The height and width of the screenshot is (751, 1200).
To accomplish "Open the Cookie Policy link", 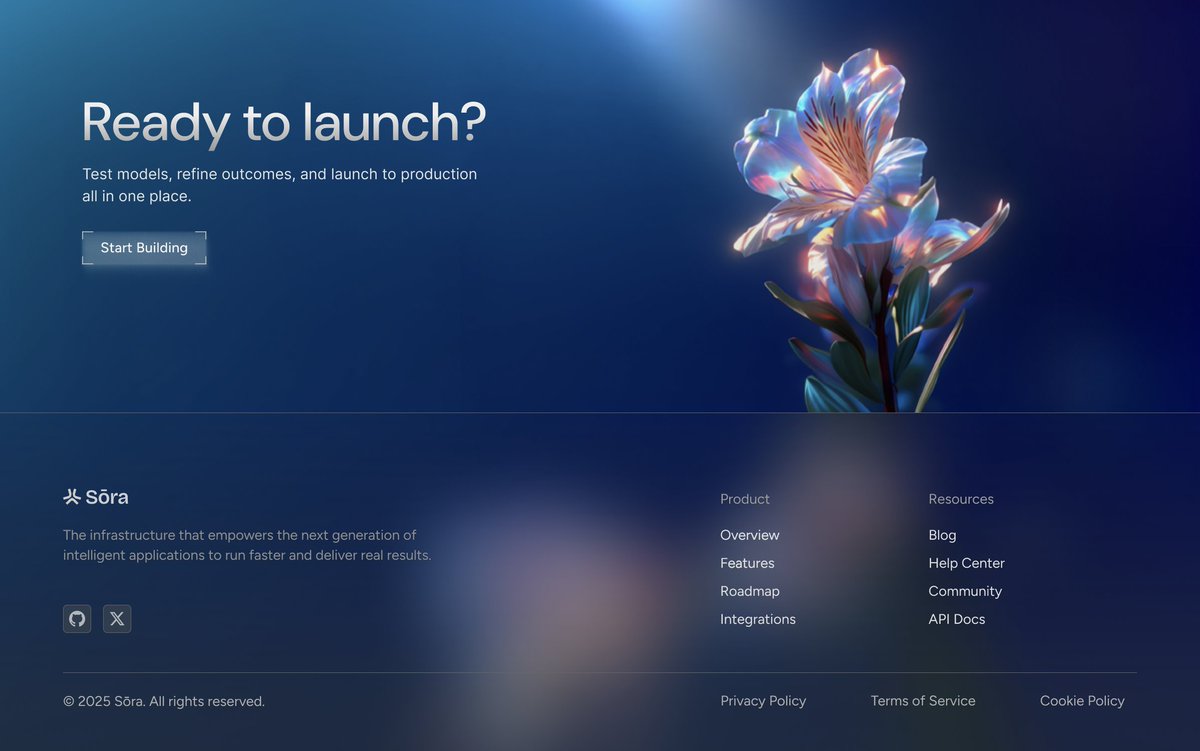I will pos(1082,700).
